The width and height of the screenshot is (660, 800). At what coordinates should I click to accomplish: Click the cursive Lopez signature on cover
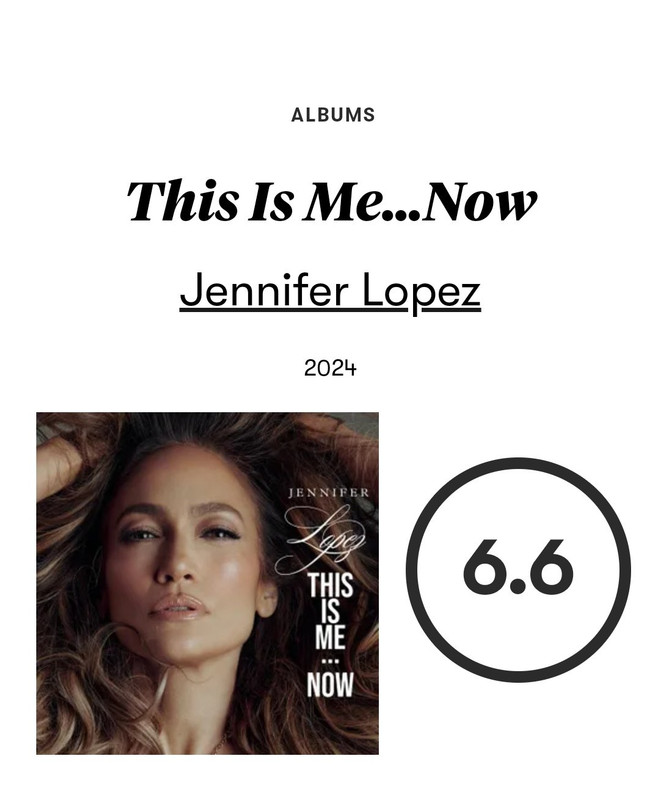pyautogui.click(x=321, y=539)
